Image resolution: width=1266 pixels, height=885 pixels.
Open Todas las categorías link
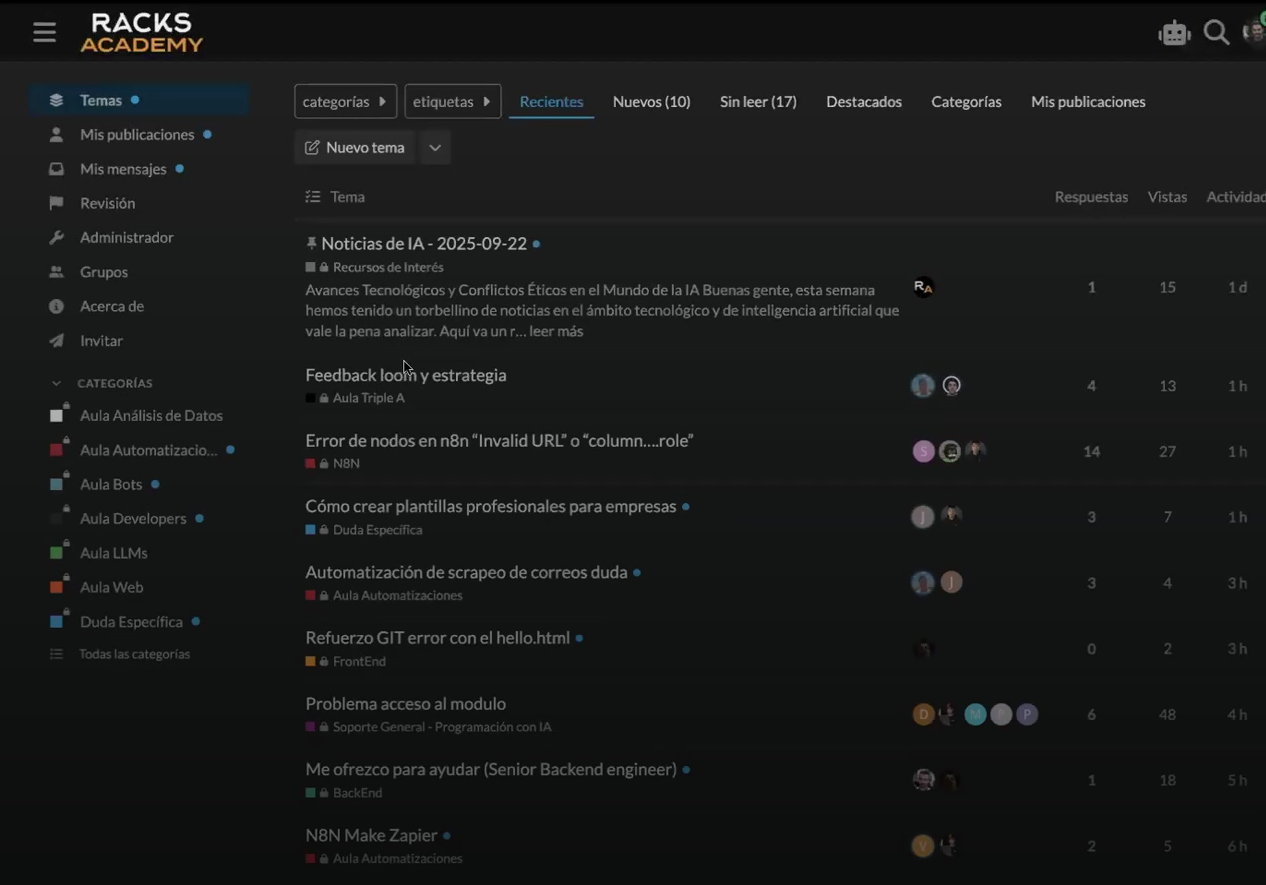(x=134, y=654)
